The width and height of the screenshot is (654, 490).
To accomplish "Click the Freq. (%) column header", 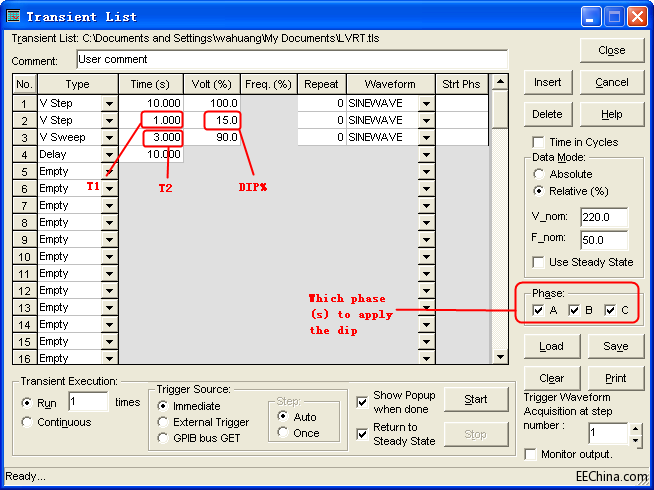I will pyautogui.click(x=269, y=84).
